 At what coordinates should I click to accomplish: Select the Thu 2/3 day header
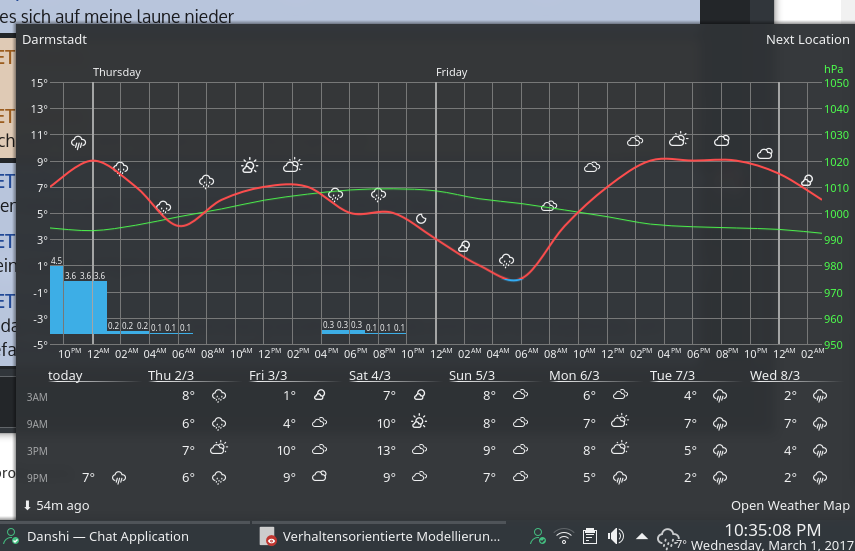coord(171,375)
